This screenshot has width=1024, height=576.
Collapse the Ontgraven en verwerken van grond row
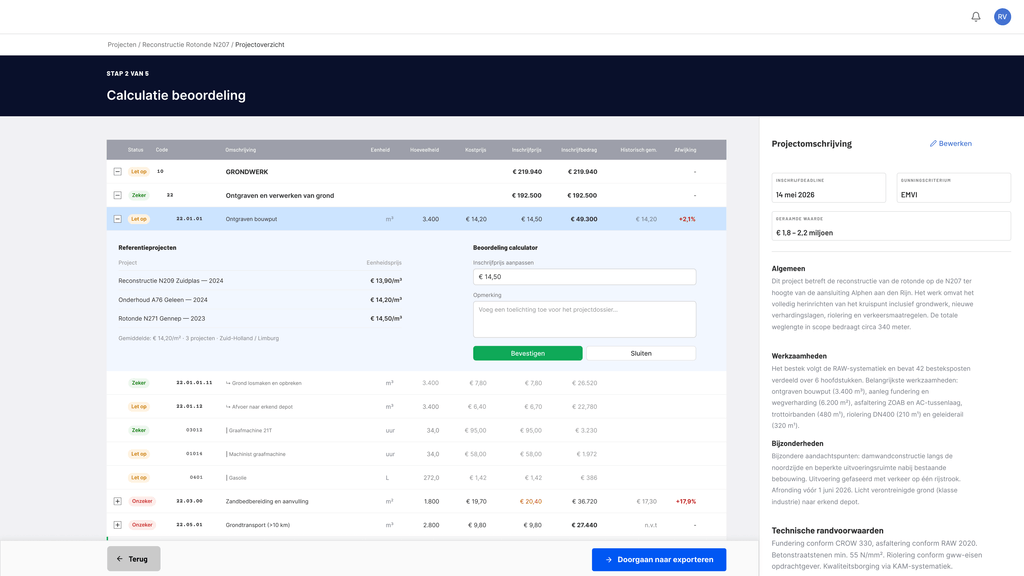click(x=118, y=195)
